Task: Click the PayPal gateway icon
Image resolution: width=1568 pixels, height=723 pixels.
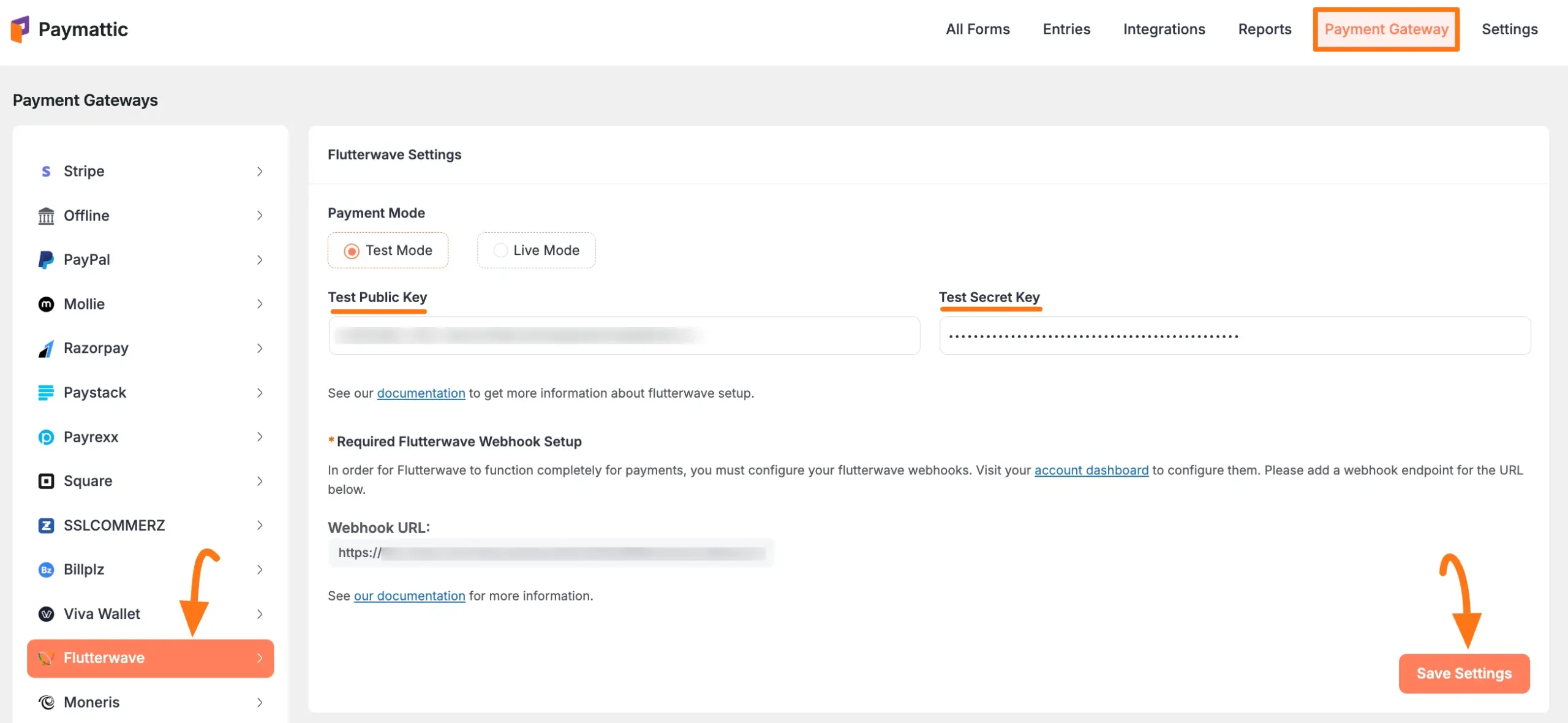Action: [46, 260]
